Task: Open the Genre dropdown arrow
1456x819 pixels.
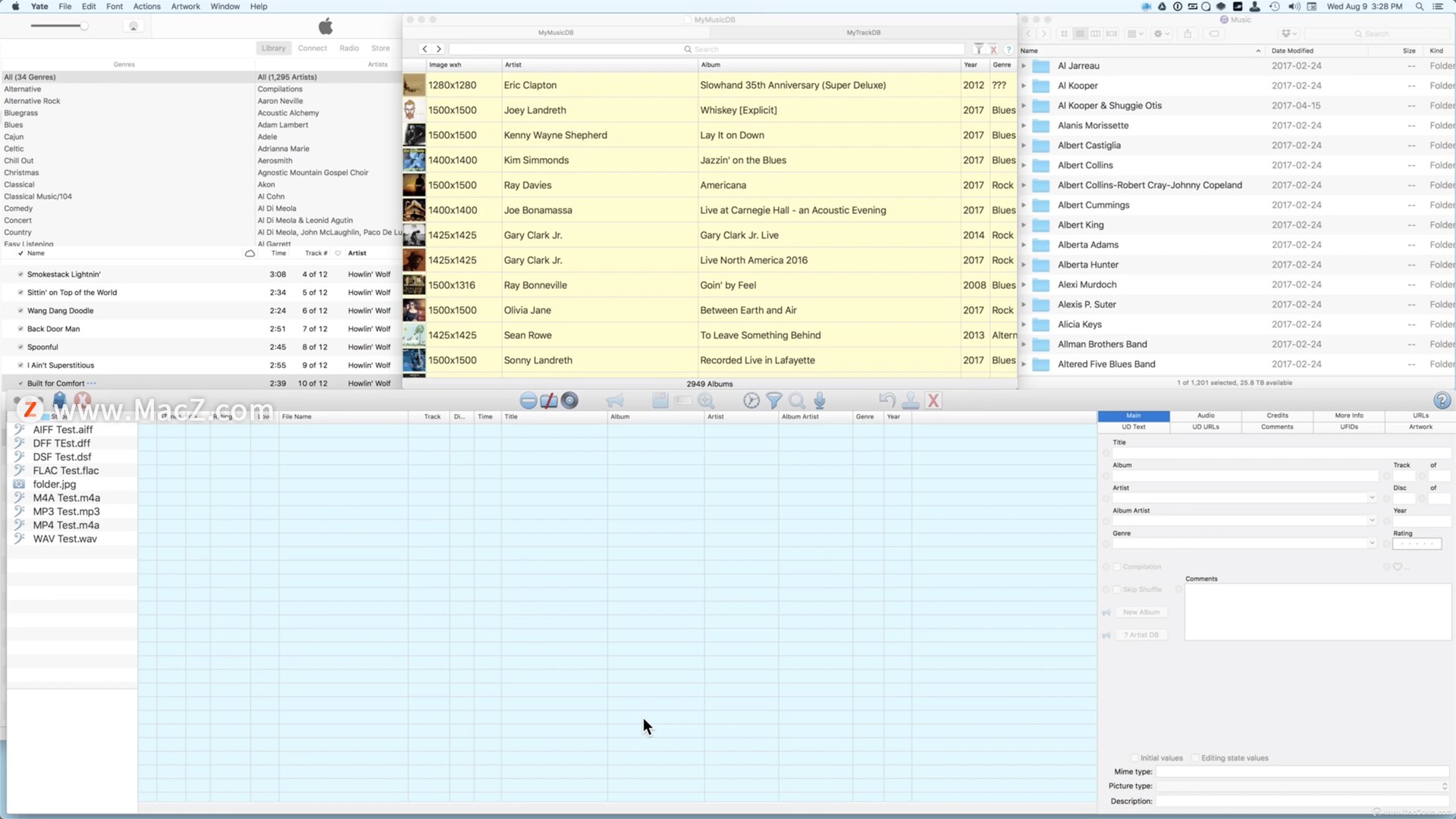Action: coord(1372,544)
